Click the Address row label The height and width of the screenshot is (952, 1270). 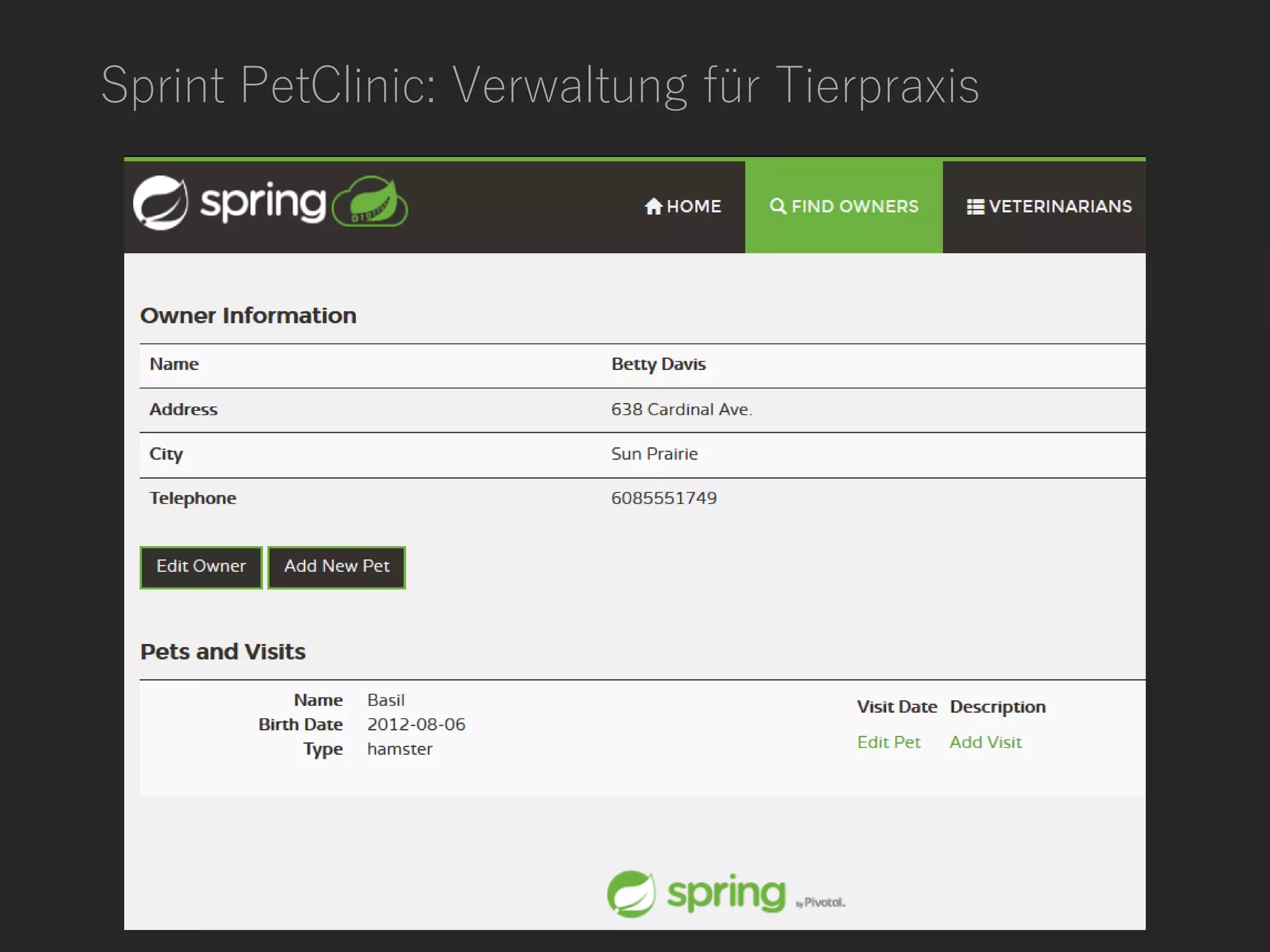[184, 410]
